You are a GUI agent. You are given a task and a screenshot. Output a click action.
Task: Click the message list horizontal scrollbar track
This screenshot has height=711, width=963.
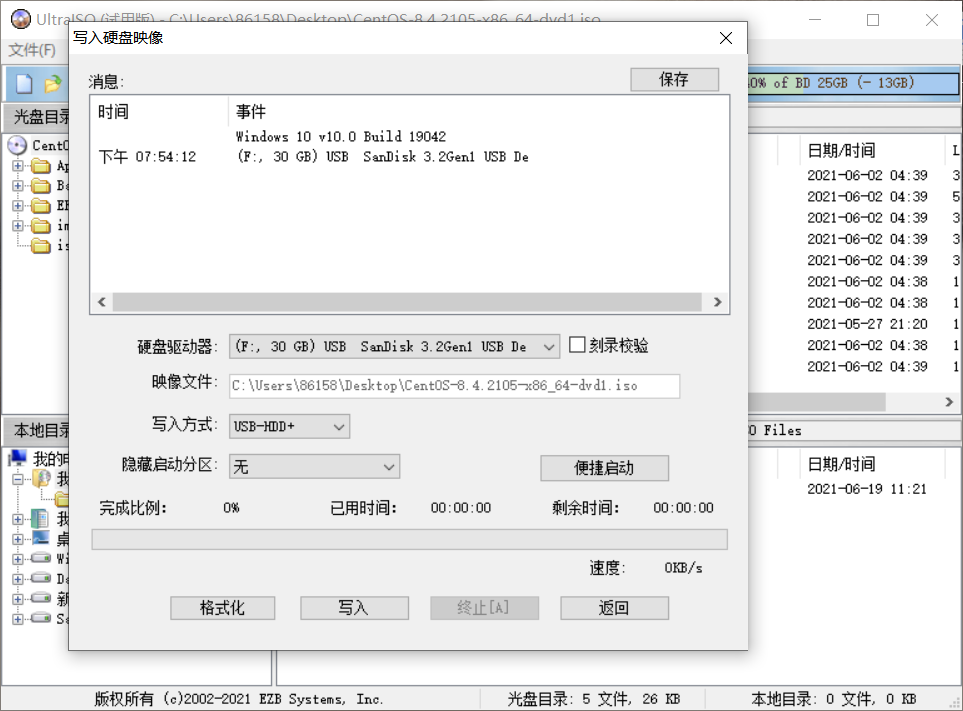407,302
